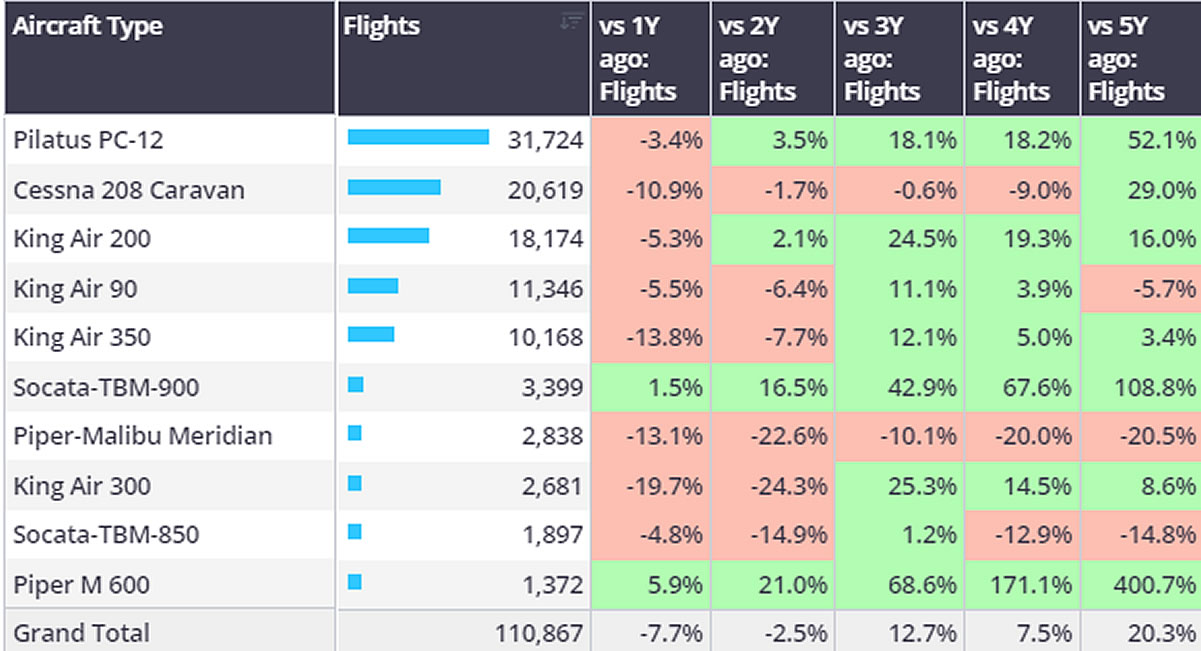The height and width of the screenshot is (651, 1201).
Task: Click the total flights value 110,867
Action: click(x=539, y=633)
